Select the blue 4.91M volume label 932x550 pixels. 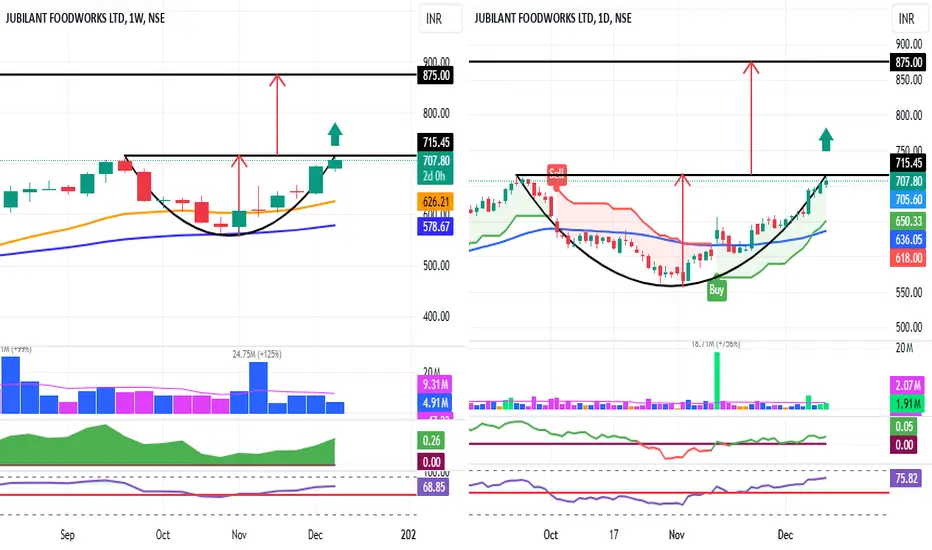436,403
